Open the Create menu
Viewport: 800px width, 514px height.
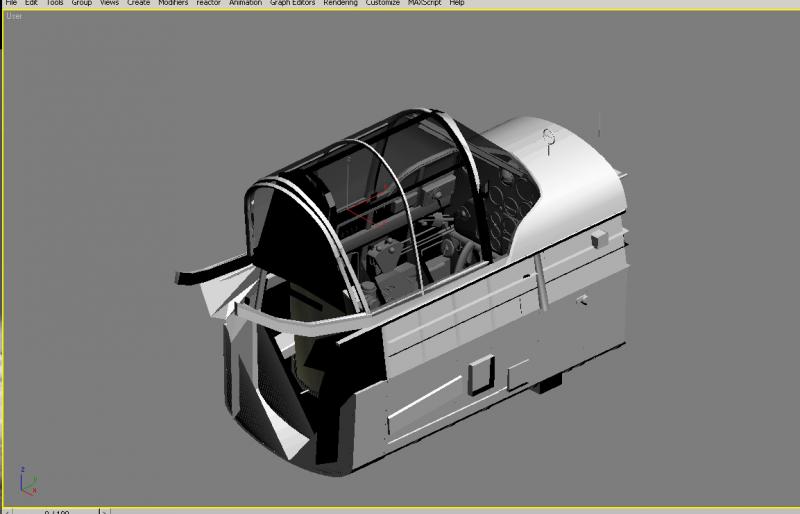pyautogui.click(x=138, y=3)
